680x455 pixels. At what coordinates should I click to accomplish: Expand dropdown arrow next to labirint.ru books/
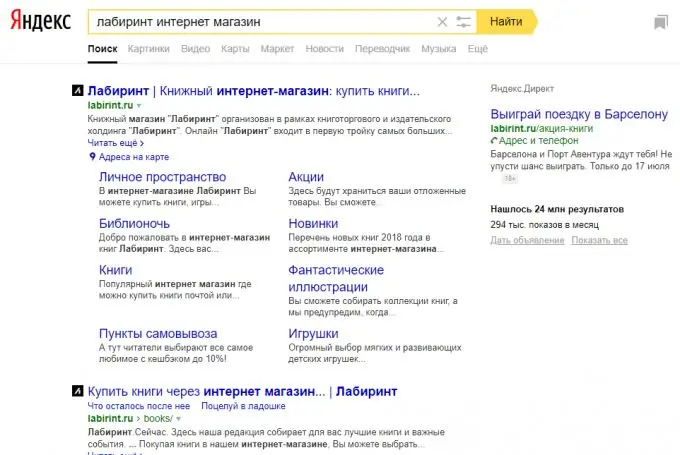coord(178,419)
